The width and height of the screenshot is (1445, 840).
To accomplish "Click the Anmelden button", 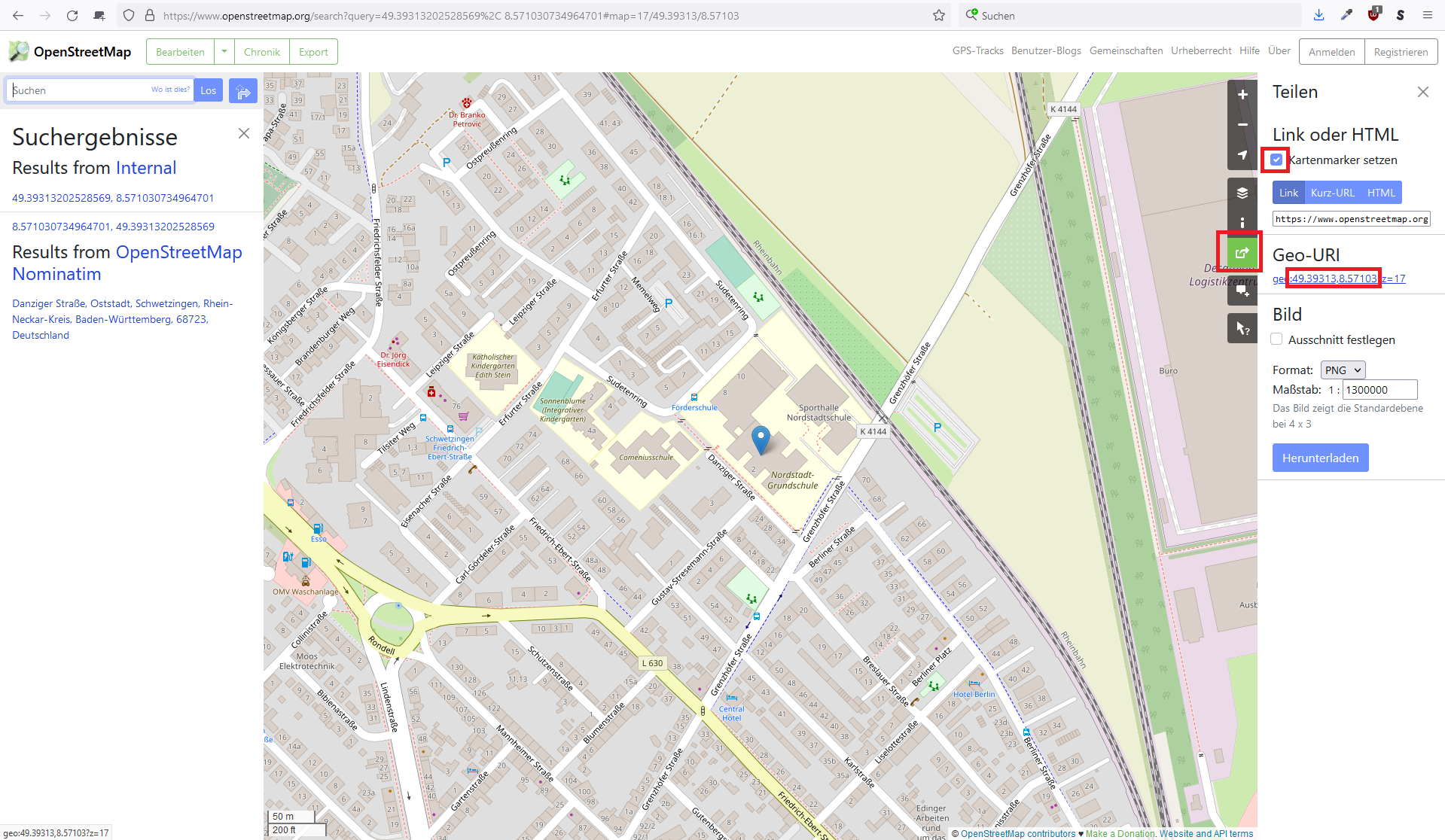I will coord(1331,52).
